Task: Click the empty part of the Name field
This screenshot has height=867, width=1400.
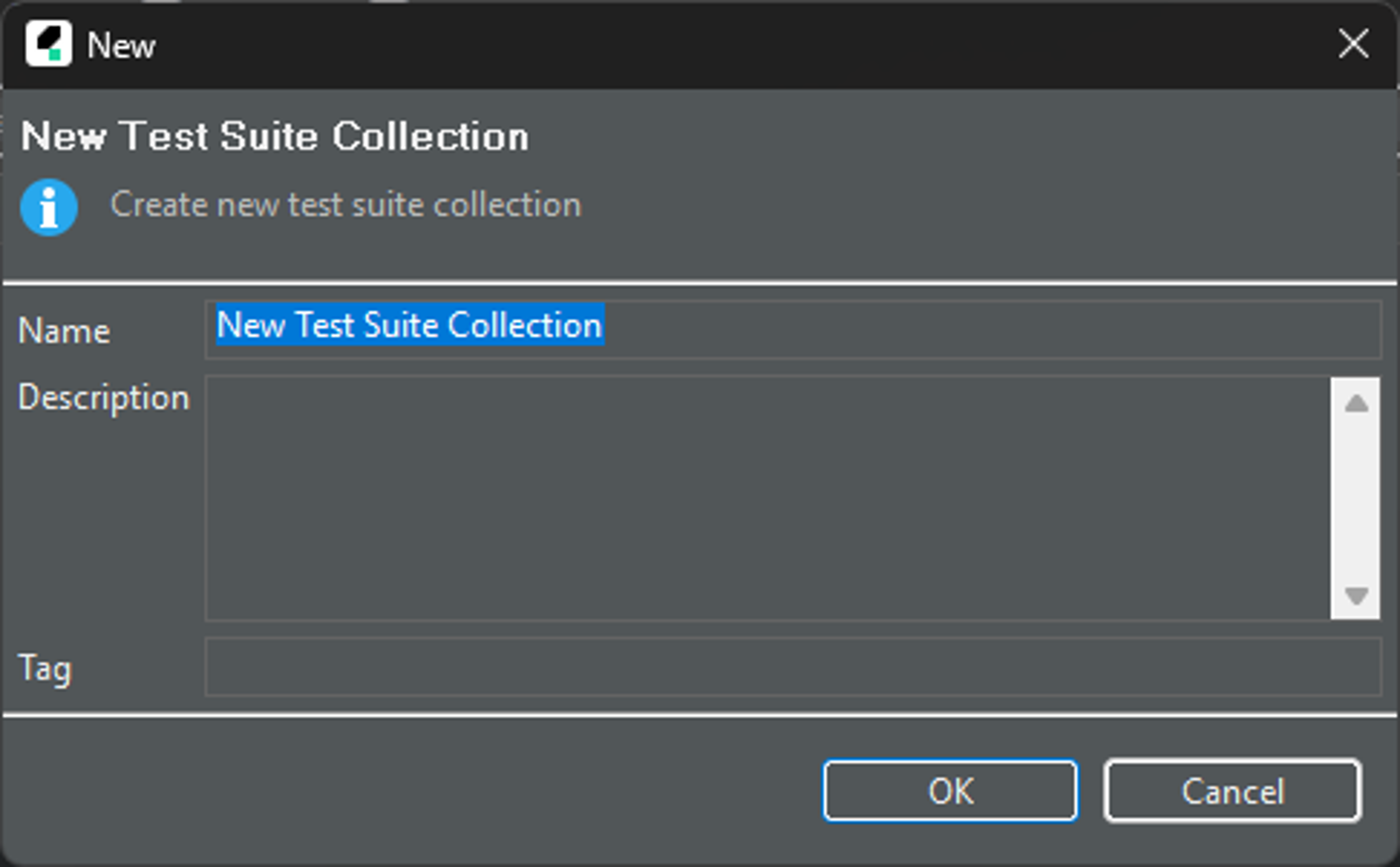Action: tap(974, 330)
